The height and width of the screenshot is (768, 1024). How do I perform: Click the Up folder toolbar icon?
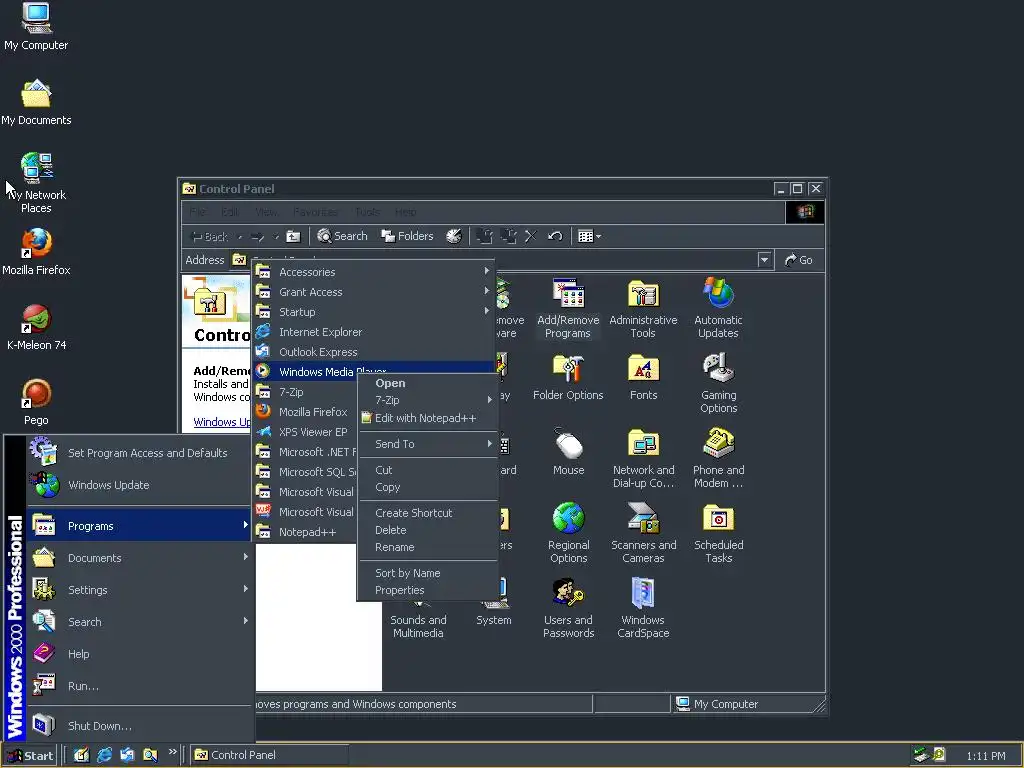pyautogui.click(x=293, y=236)
